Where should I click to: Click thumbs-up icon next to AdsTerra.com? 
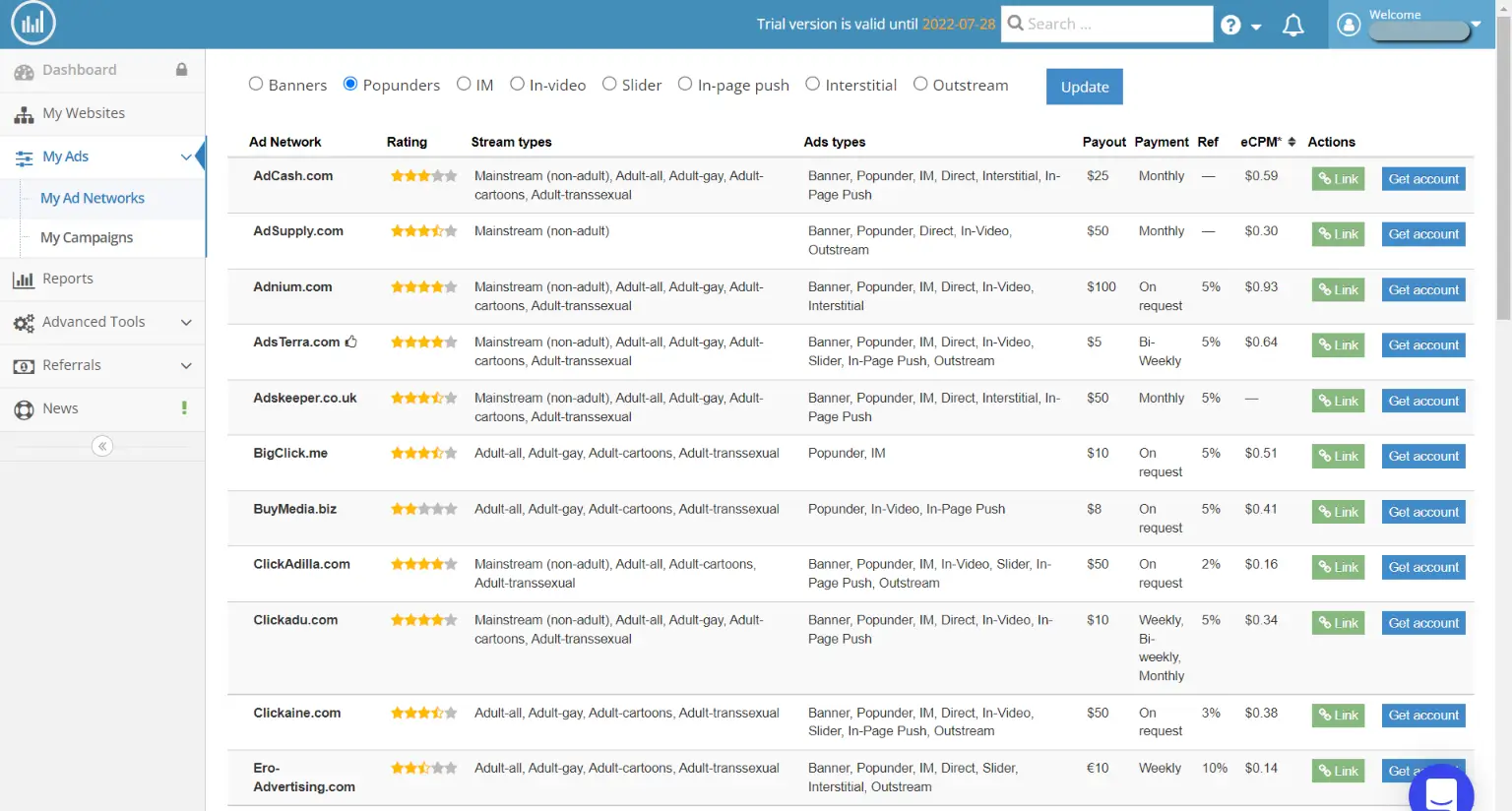coord(350,342)
